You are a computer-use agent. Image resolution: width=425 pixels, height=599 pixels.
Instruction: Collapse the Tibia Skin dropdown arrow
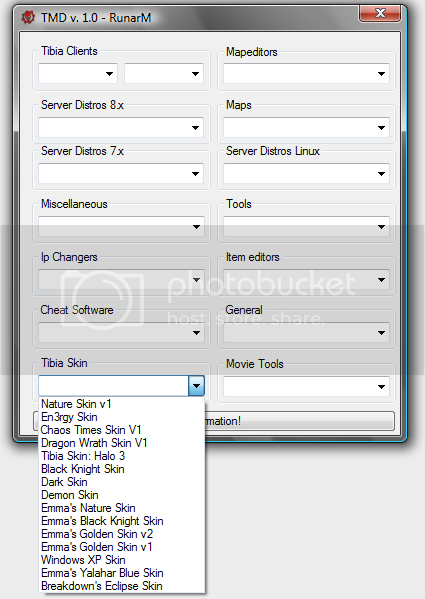[196, 386]
